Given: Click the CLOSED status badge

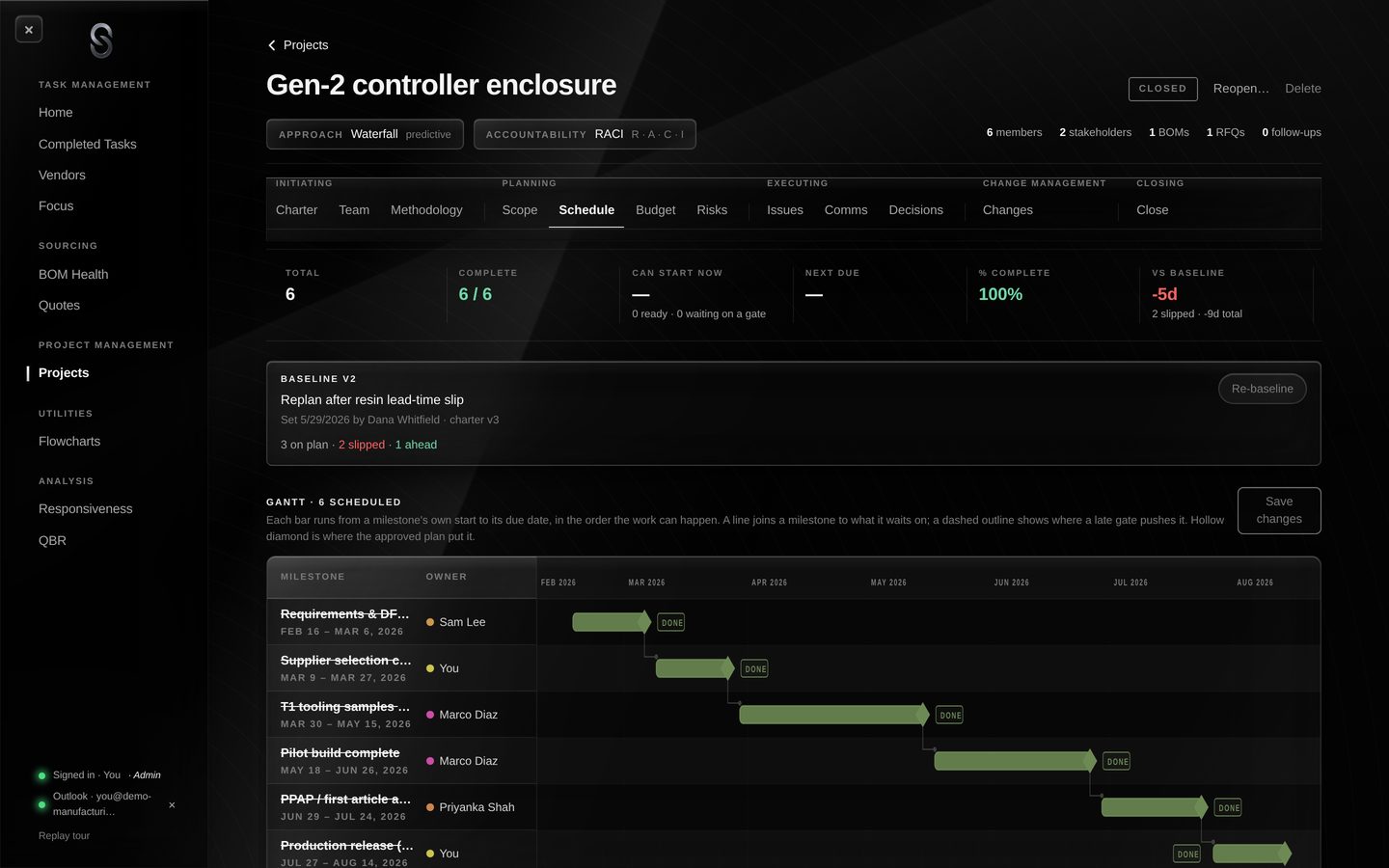Looking at the screenshot, I should [x=1162, y=89].
